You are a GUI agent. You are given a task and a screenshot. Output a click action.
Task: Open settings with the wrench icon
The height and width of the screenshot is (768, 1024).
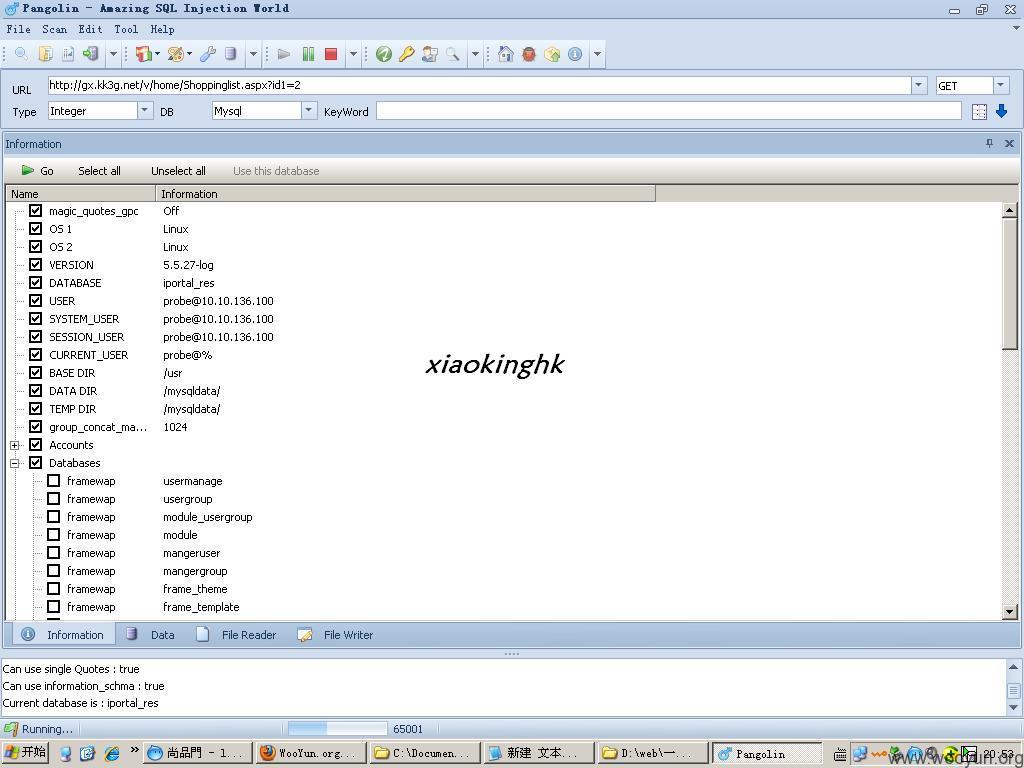[208, 54]
